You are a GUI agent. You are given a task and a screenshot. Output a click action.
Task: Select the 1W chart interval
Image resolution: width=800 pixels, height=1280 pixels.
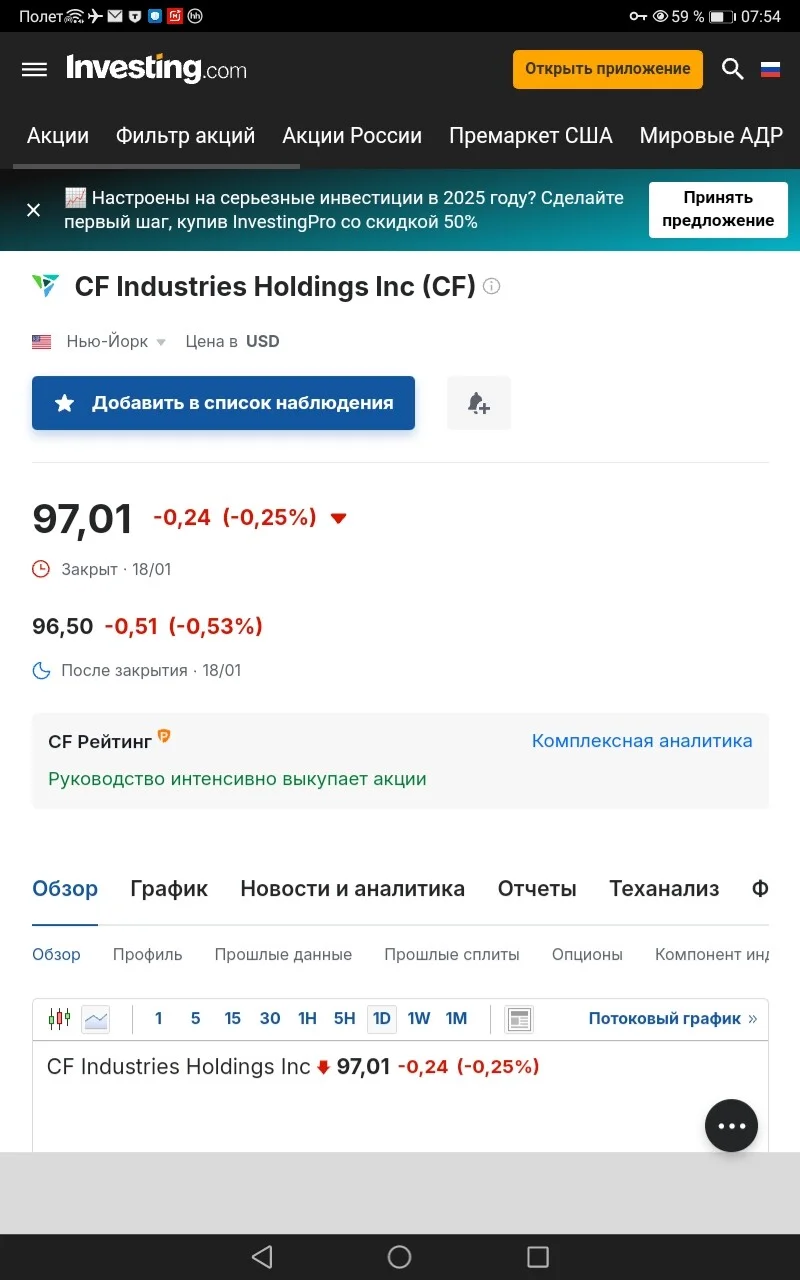click(419, 1019)
